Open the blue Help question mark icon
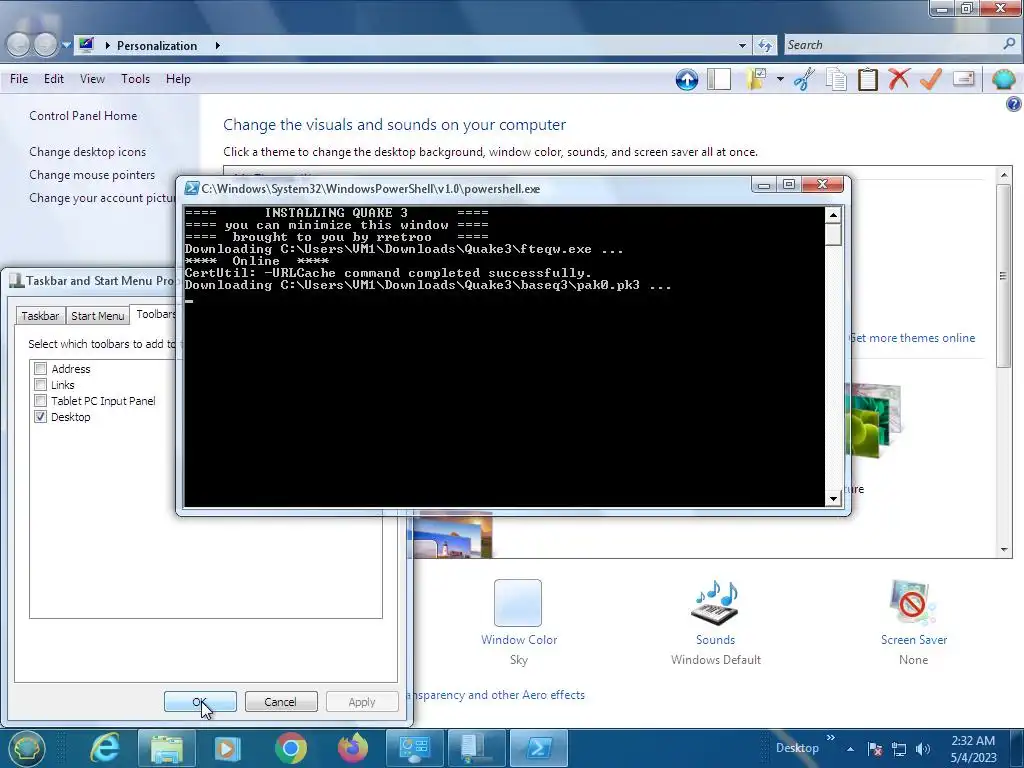Viewport: 1024px width, 768px height. point(1014,104)
